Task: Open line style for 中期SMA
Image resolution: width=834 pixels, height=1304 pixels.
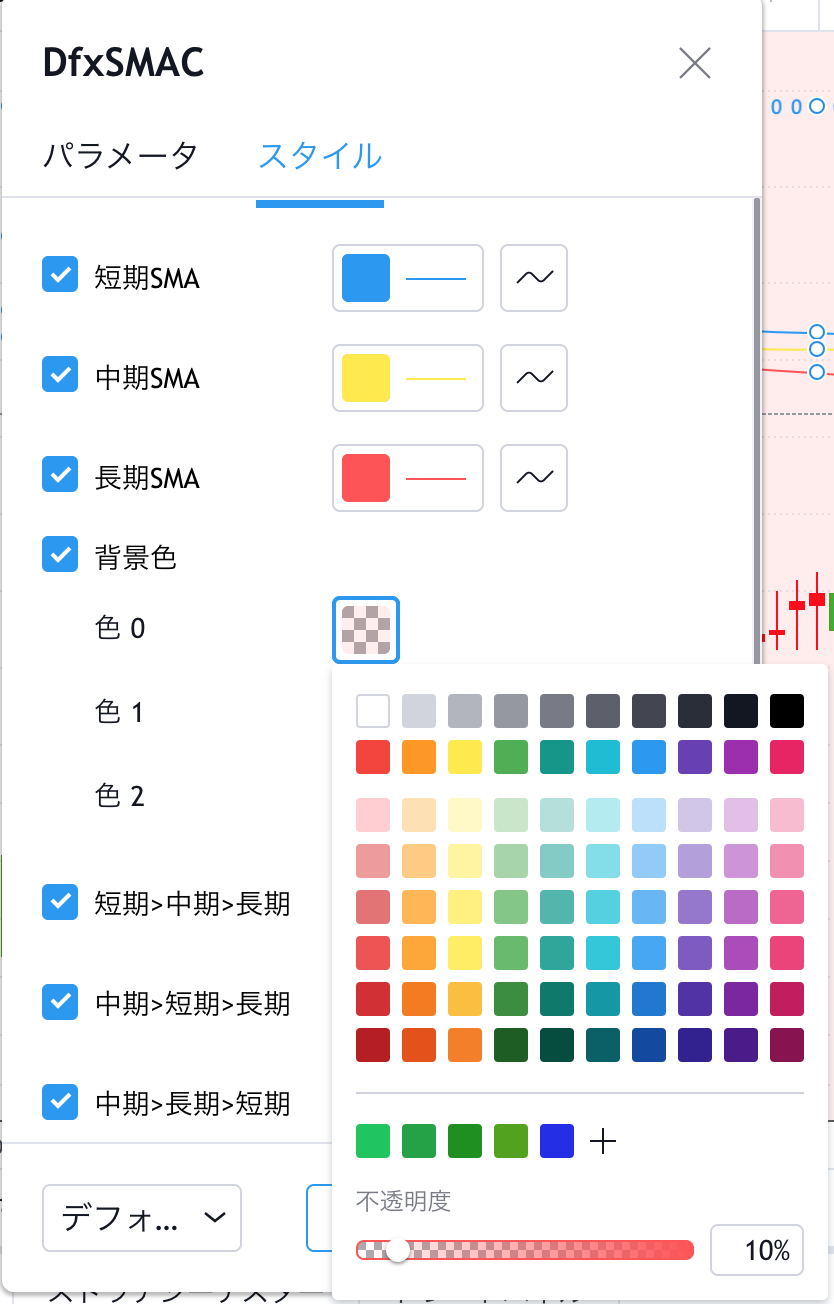Action: coord(534,378)
